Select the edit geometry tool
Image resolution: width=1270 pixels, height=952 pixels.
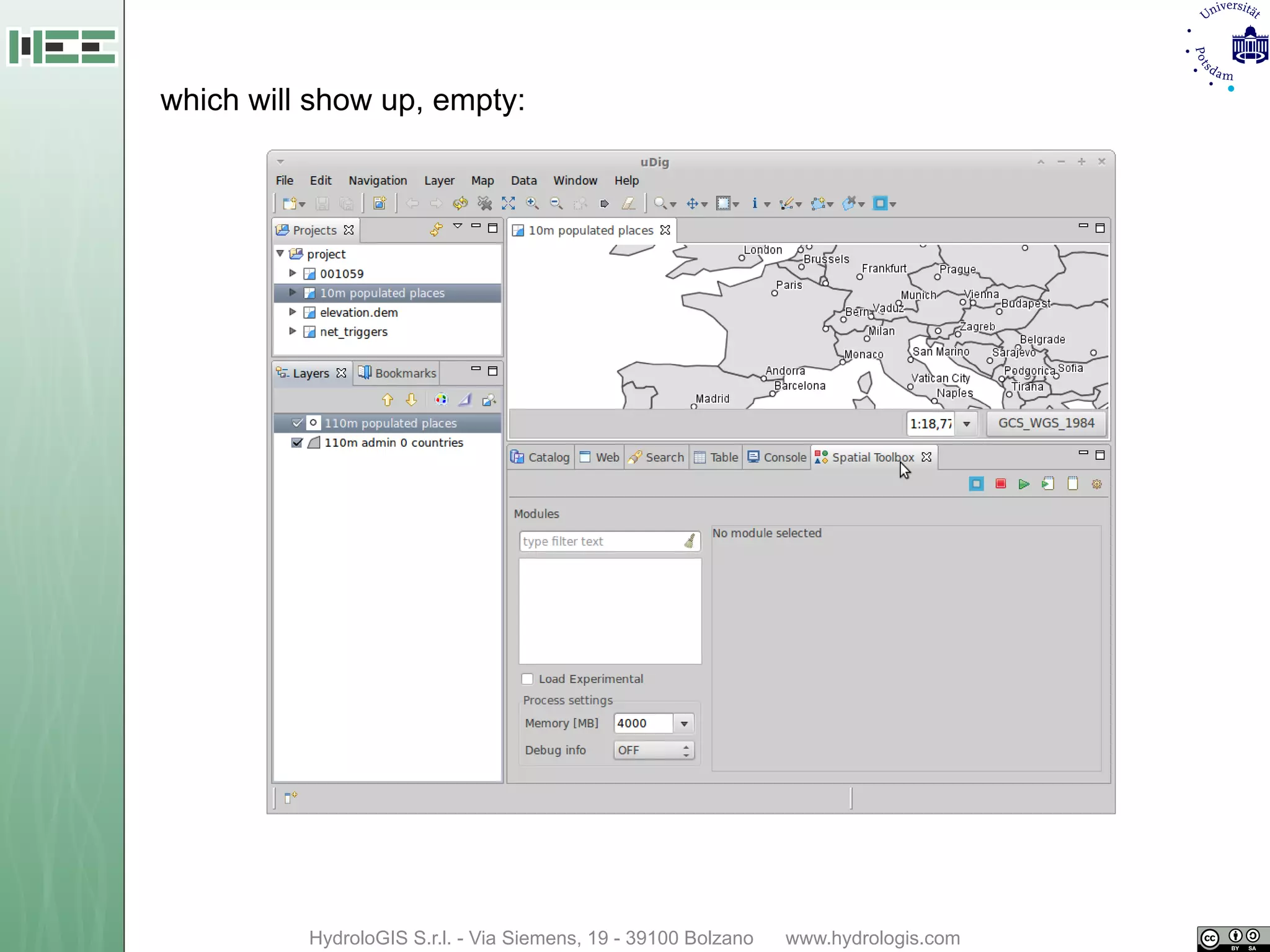click(x=786, y=203)
